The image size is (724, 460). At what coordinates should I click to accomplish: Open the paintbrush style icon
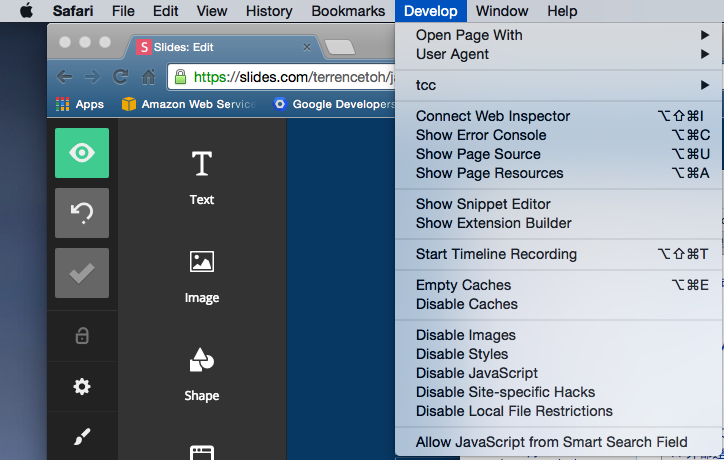coord(82,436)
